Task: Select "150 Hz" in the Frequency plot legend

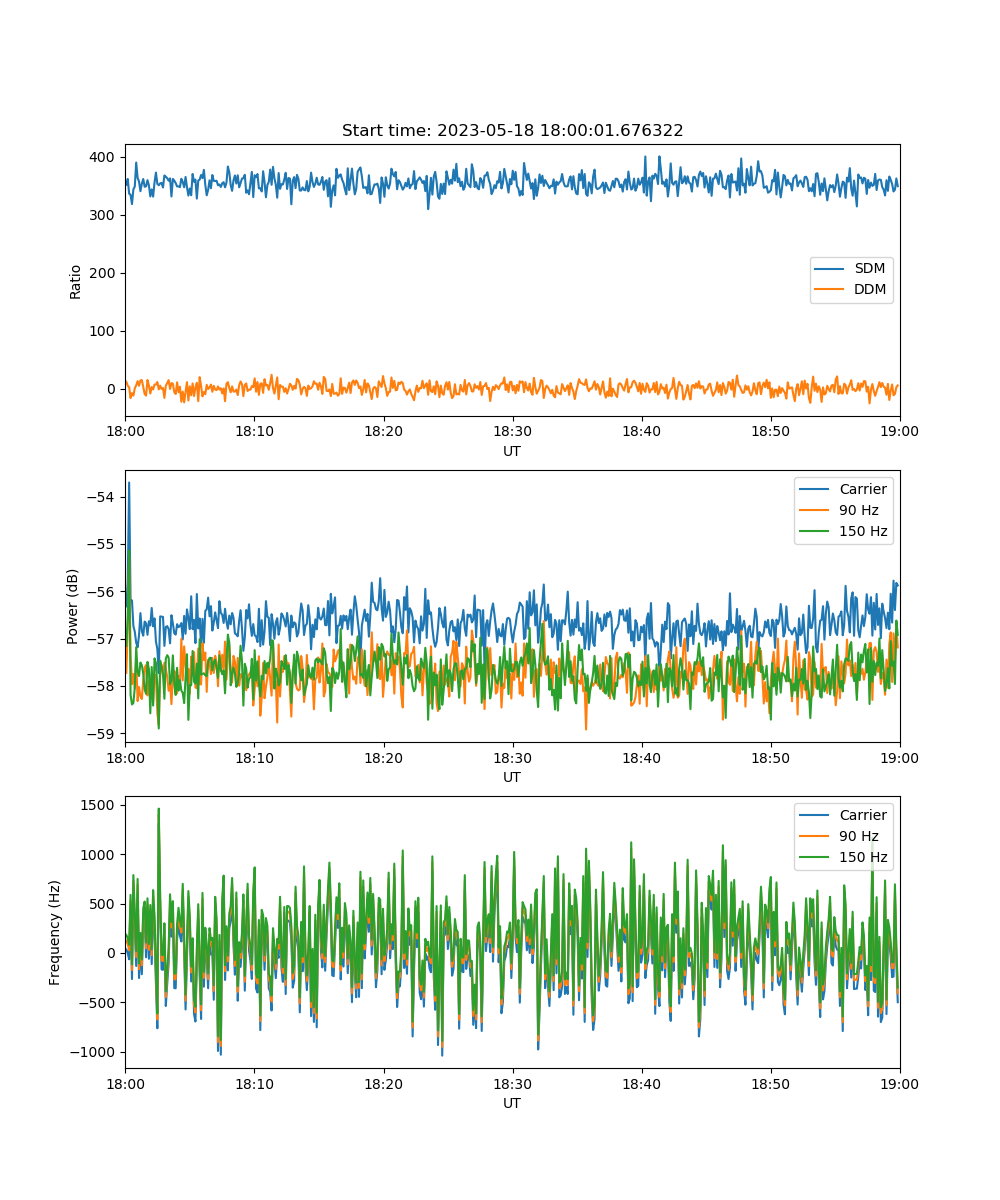Action: click(x=863, y=857)
